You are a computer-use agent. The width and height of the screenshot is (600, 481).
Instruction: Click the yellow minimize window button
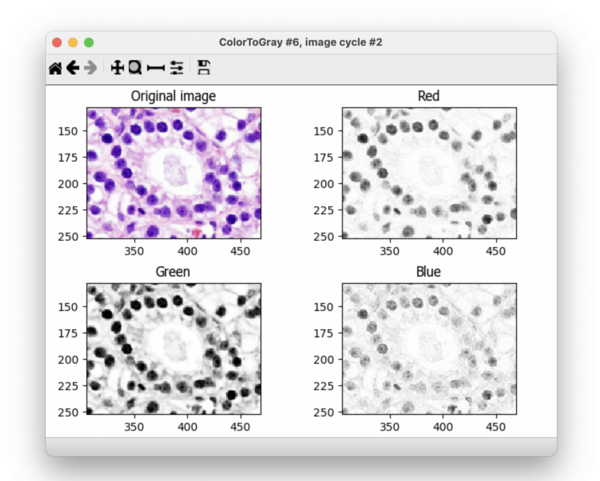click(73, 43)
